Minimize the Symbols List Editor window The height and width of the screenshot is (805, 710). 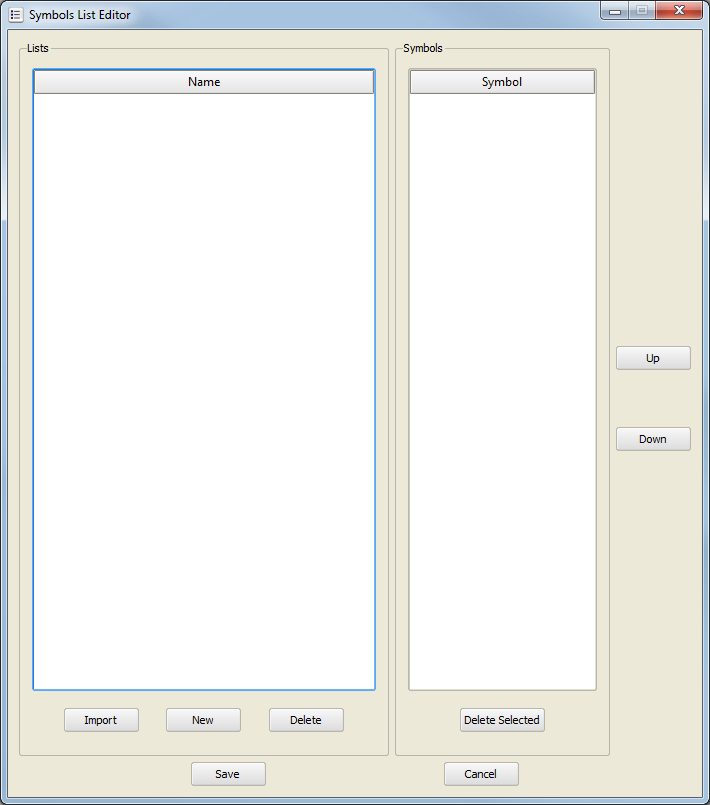click(614, 11)
